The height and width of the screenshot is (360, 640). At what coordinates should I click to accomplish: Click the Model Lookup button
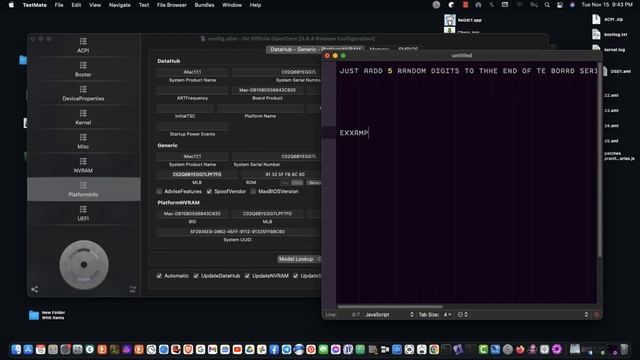click(x=296, y=259)
